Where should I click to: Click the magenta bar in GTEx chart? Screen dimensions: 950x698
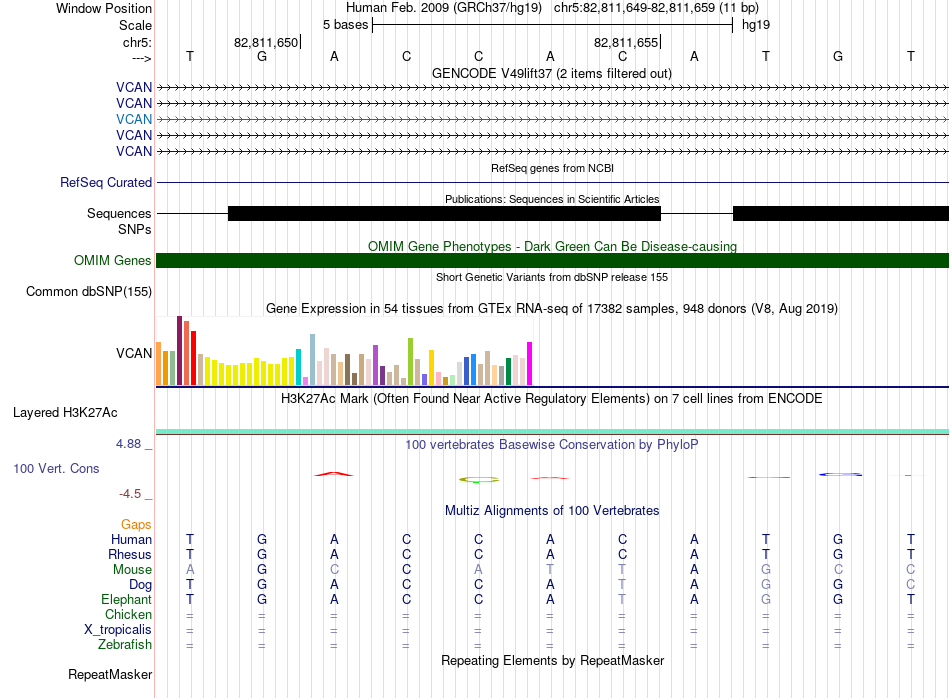pyautogui.click(x=530, y=364)
